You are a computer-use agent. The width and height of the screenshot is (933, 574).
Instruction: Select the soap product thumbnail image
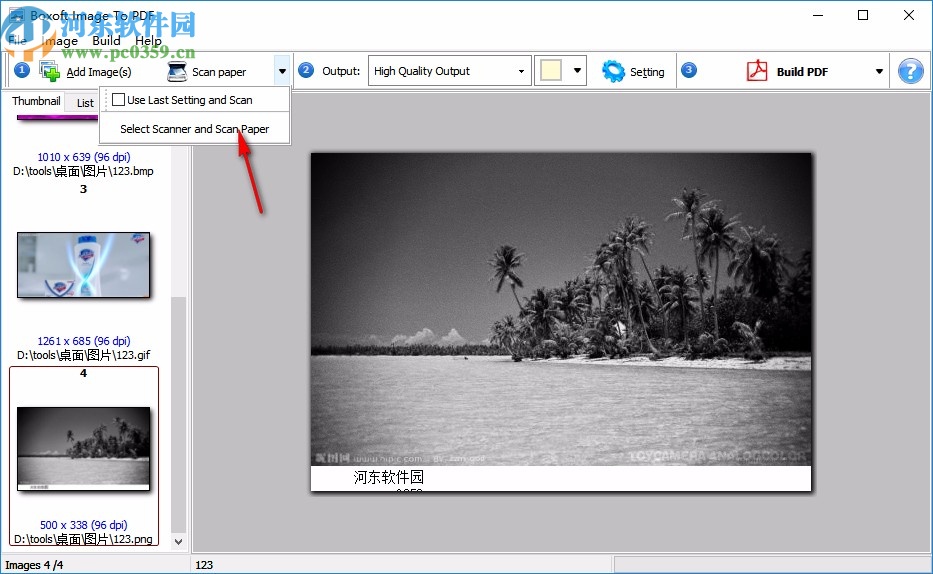83,265
